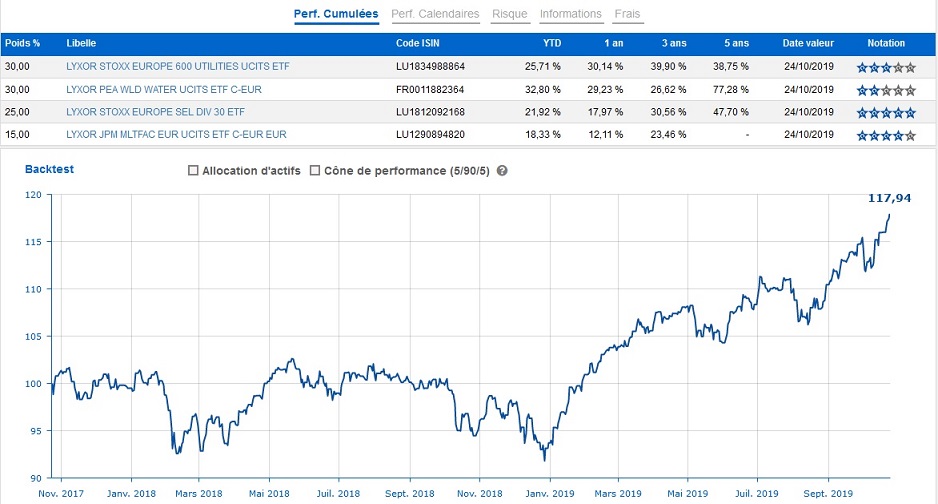Click 3 ans value 30,56 %
This screenshot has width=938, height=504.
(x=668, y=112)
